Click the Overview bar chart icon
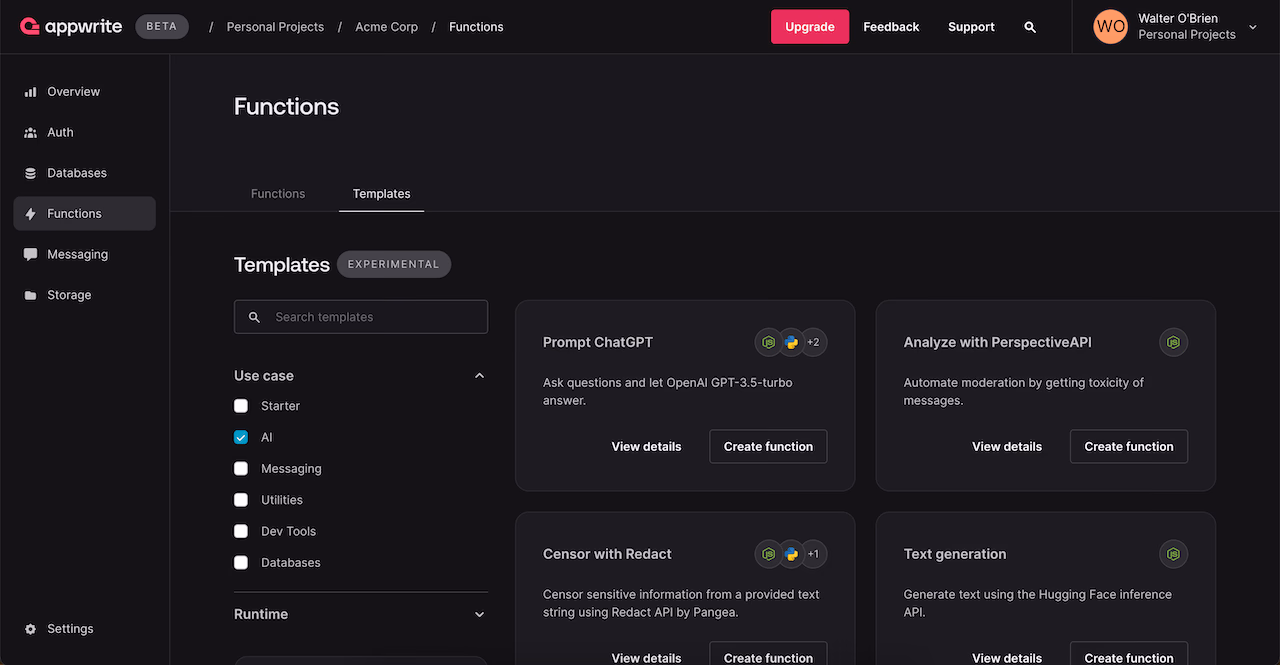The width and height of the screenshot is (1280, 665). pyautogui.click(x=30, y=92)
